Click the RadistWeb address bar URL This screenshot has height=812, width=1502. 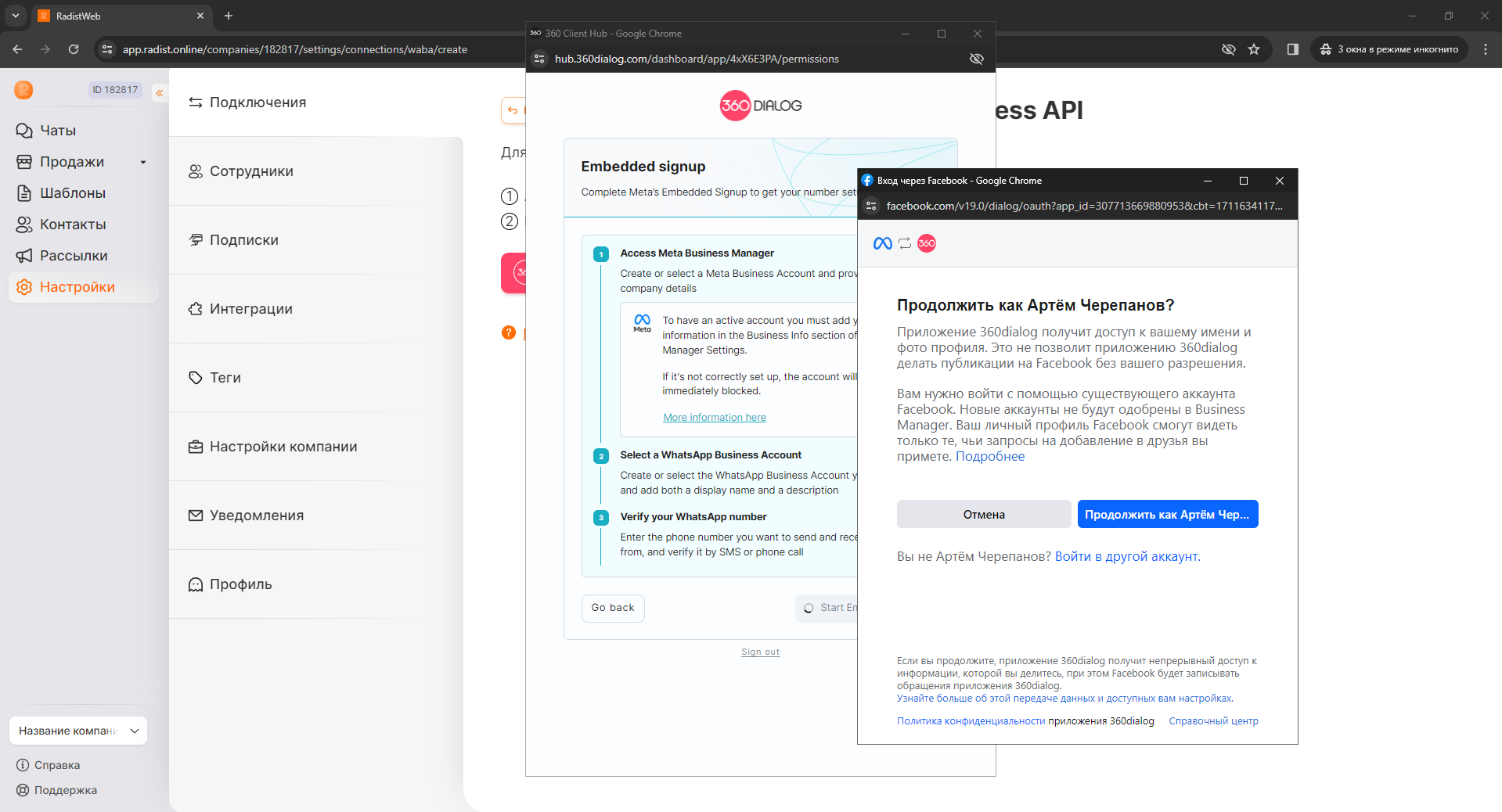tap(295, 49)
